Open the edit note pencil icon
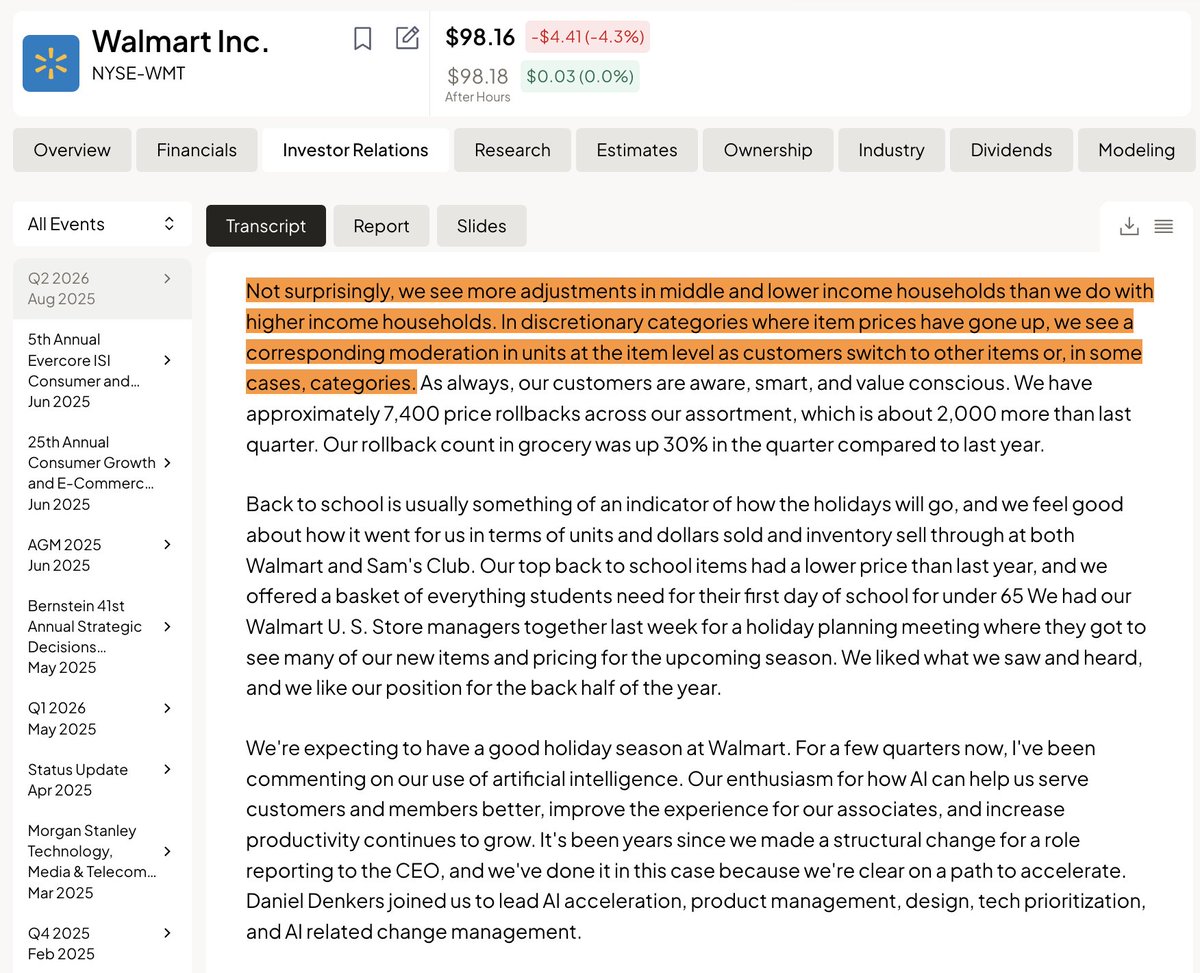Viewport: 1200px width, 973px height. coord(407,38)
